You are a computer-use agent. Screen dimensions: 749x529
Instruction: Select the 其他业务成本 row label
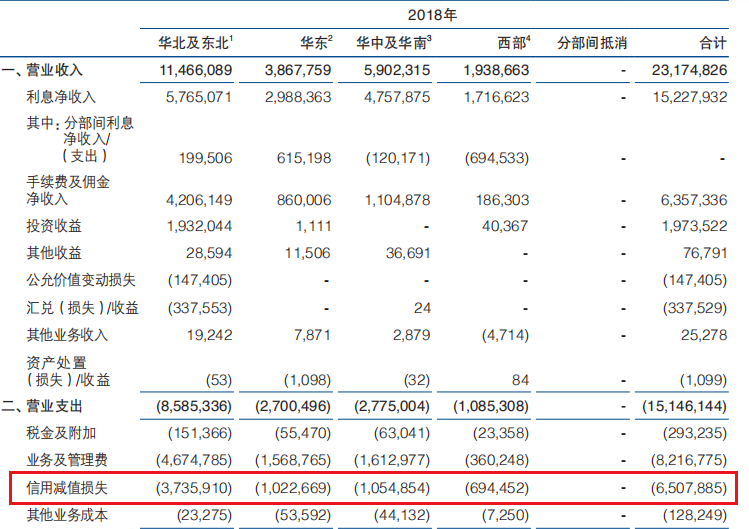click(67, 516)
